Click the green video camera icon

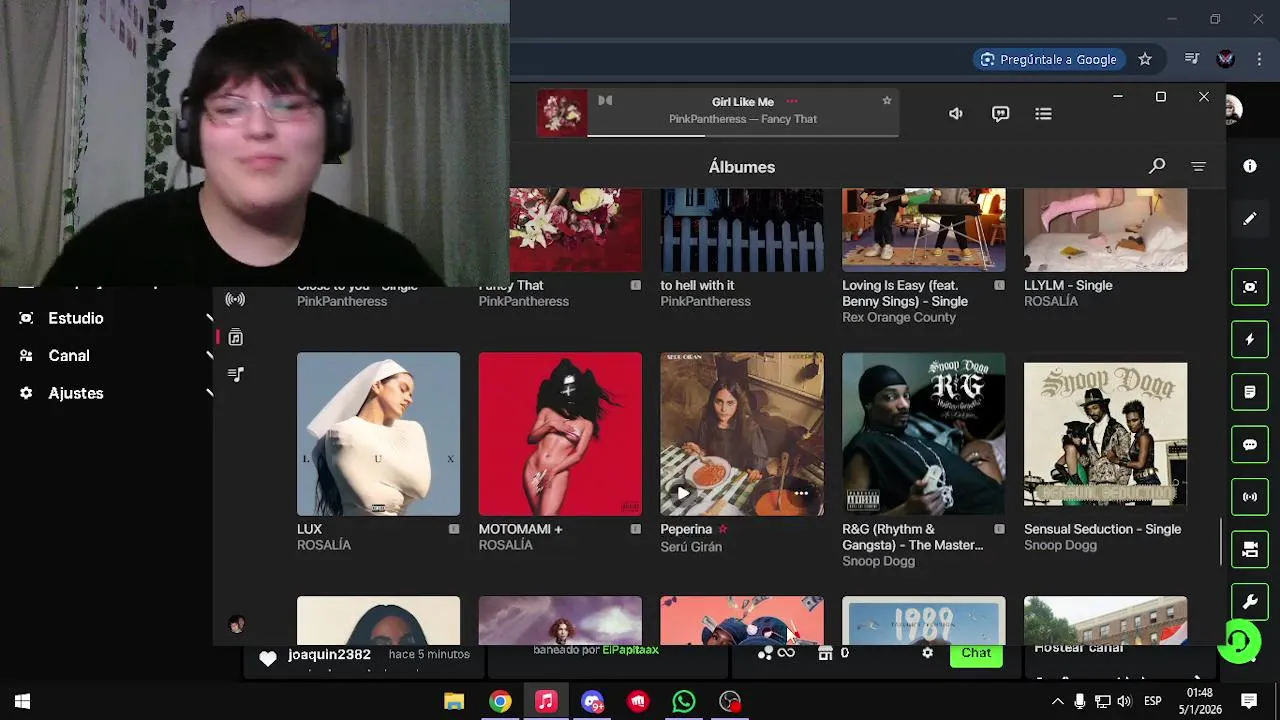click(1250, 549)
